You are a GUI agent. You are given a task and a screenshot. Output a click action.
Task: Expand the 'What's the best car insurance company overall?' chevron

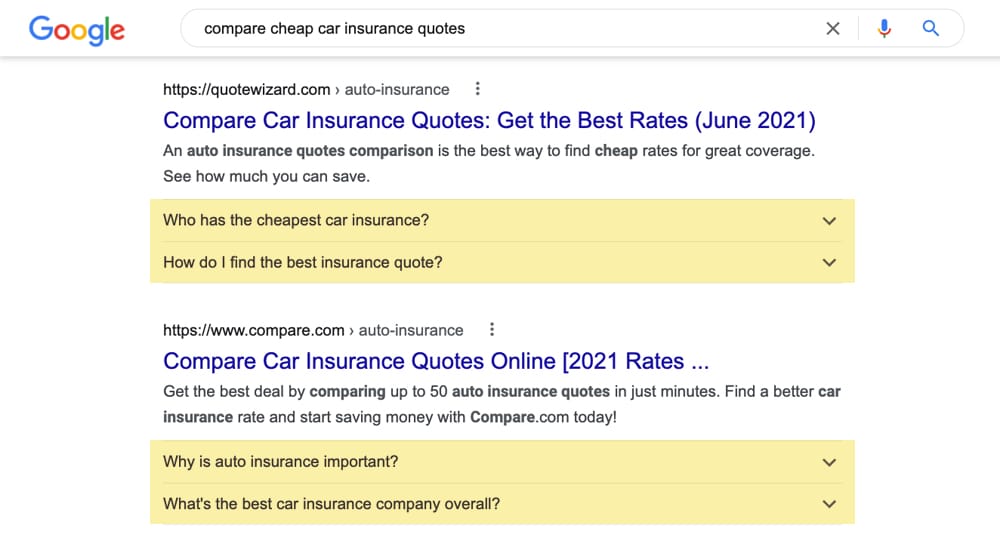point(828,504)
